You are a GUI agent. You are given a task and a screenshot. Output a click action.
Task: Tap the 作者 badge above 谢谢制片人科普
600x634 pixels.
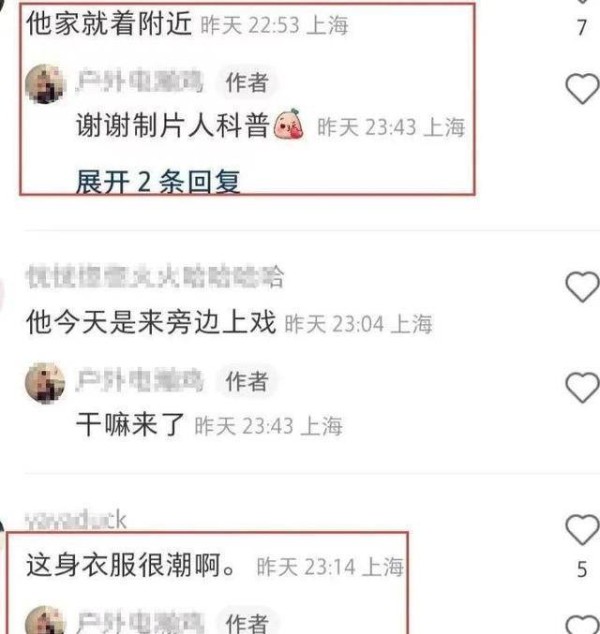[247, 82]
